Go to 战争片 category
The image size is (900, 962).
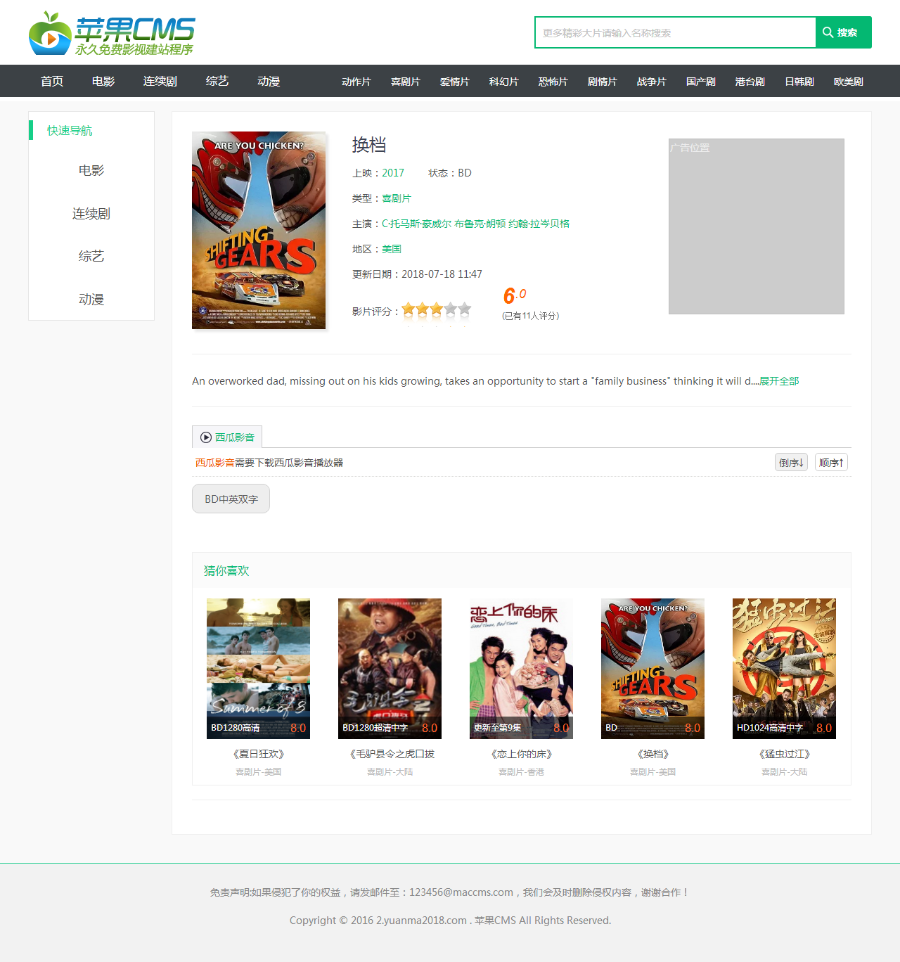pyautogui.click(x=652, y=82)
